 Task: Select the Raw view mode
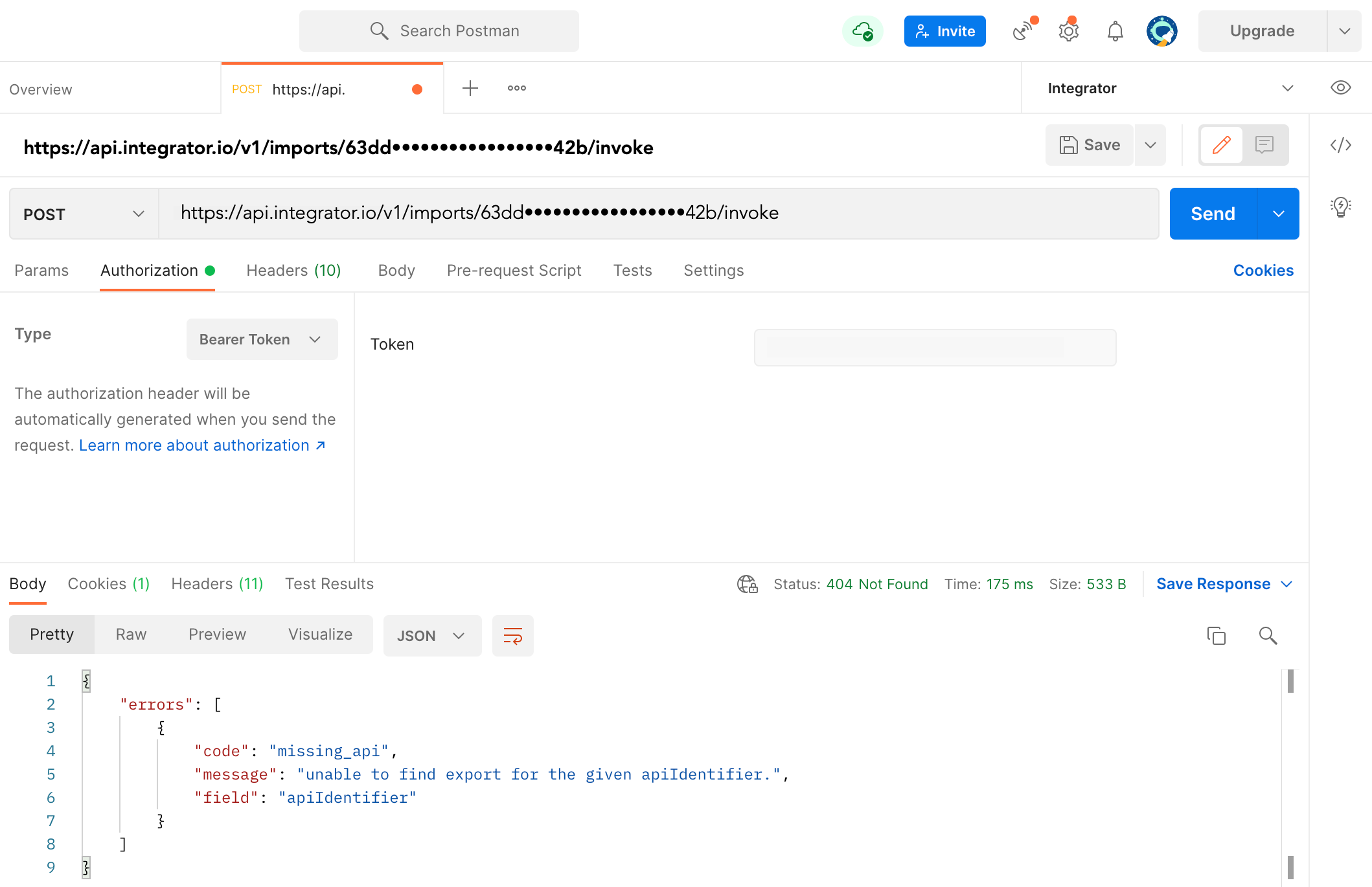coord(131,634)
